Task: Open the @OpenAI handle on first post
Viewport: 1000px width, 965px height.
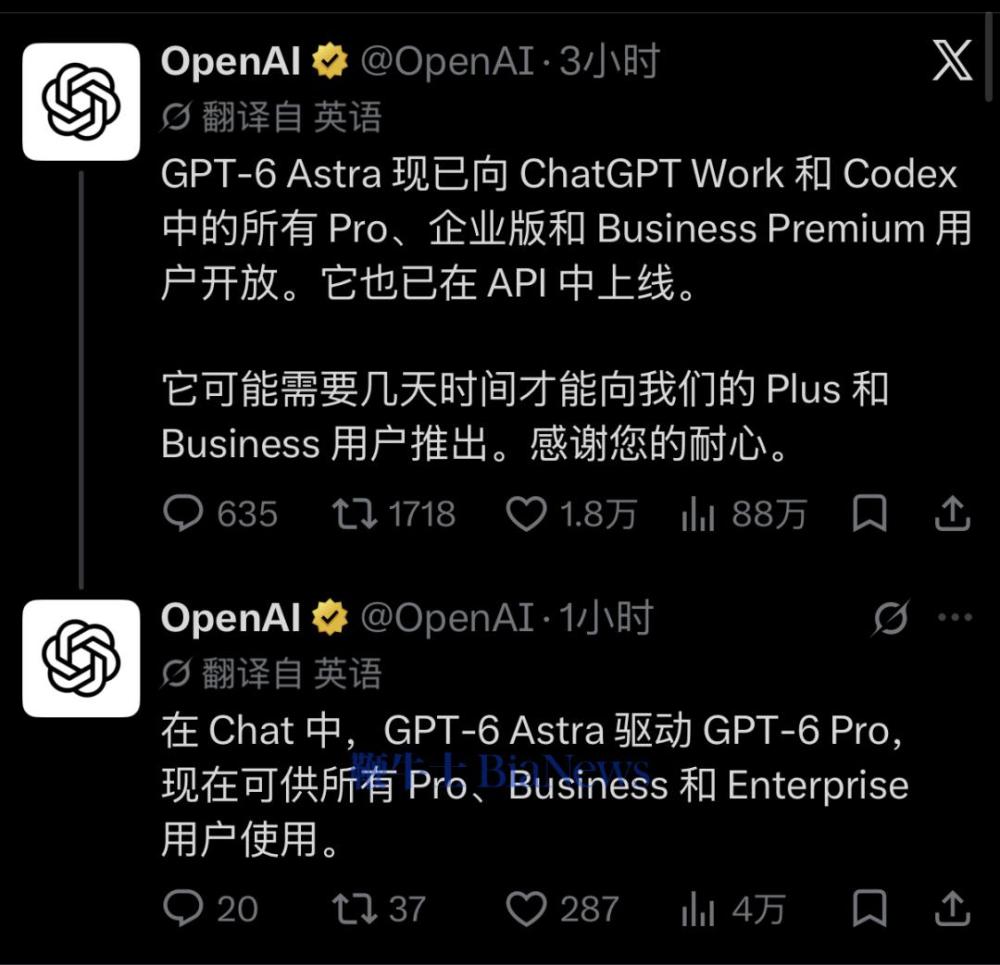Action: pos(447,61)
